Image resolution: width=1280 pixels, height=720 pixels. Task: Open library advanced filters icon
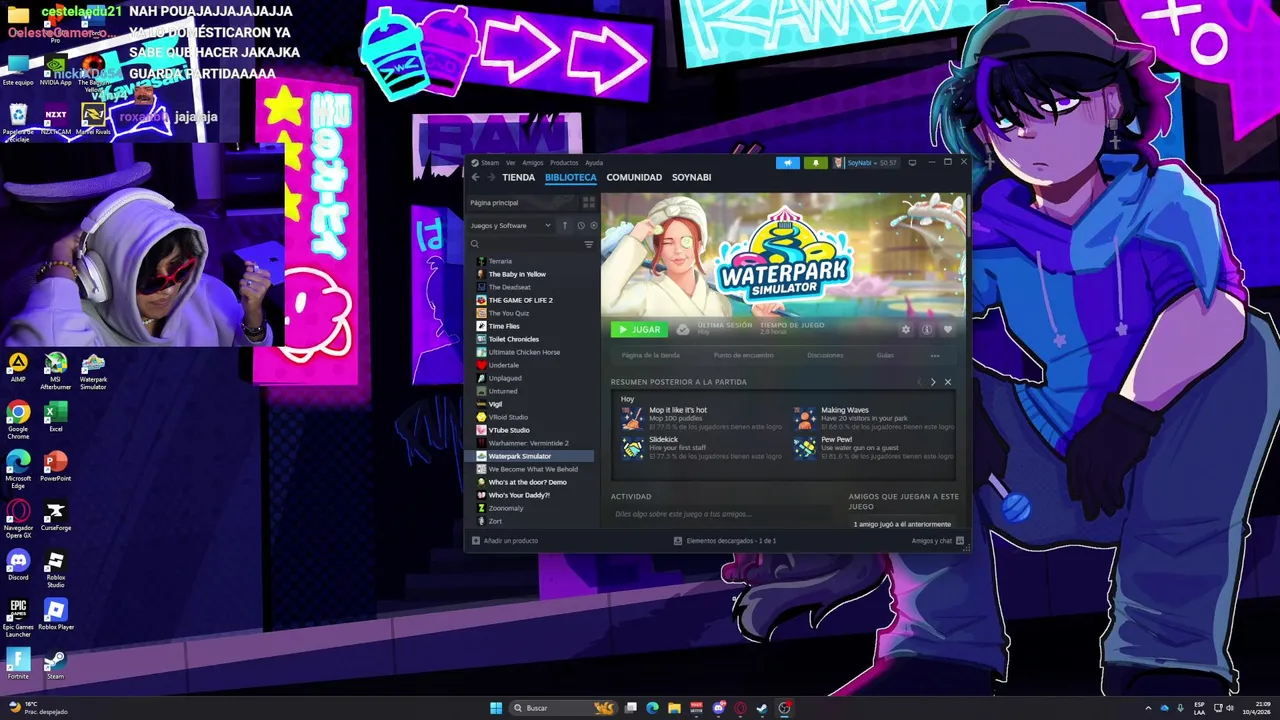[x=588, y=244]
